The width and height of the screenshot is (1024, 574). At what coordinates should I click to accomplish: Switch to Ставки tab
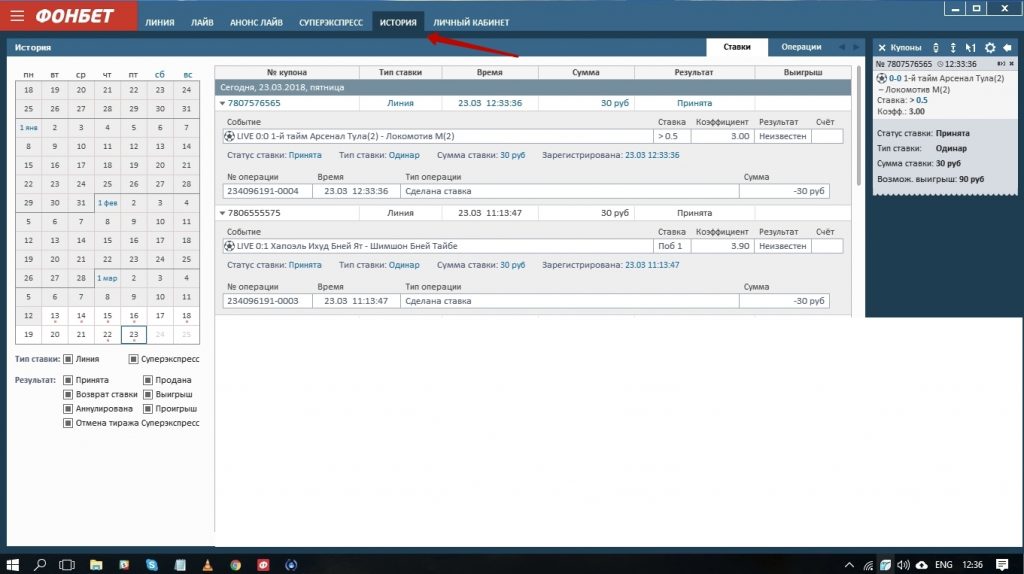point(737,47)
